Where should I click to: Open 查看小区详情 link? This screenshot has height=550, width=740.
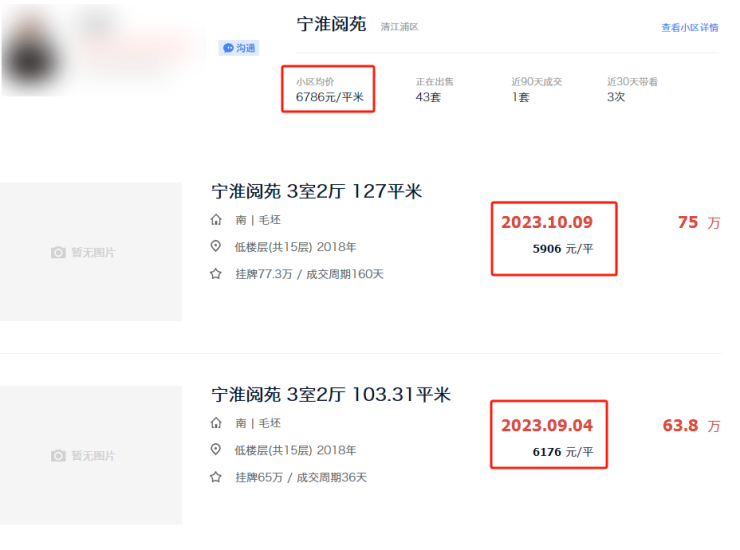689,28
